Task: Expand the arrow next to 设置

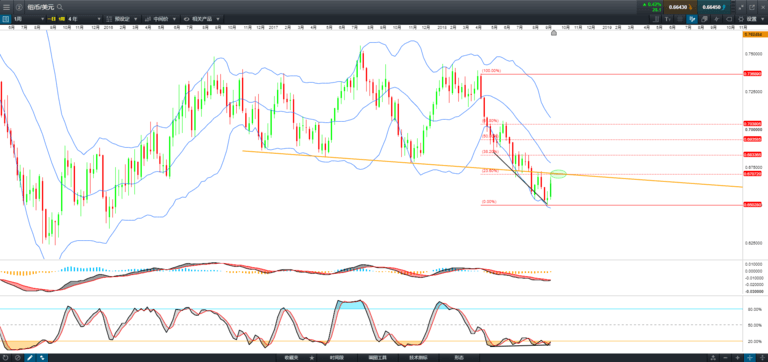Action: (763, 19)
